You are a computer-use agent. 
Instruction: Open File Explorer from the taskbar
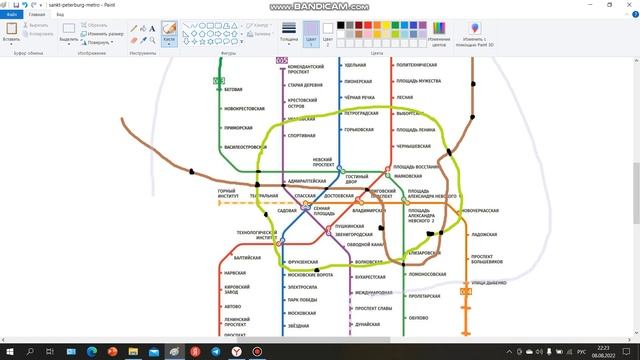(x=133, y=351)
